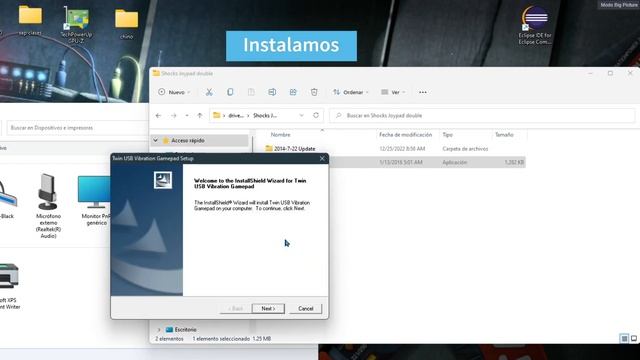640x360 pixels.
Task: Open the leftmost desktop folder next to GPU-Z
Action: coord(30,20)
